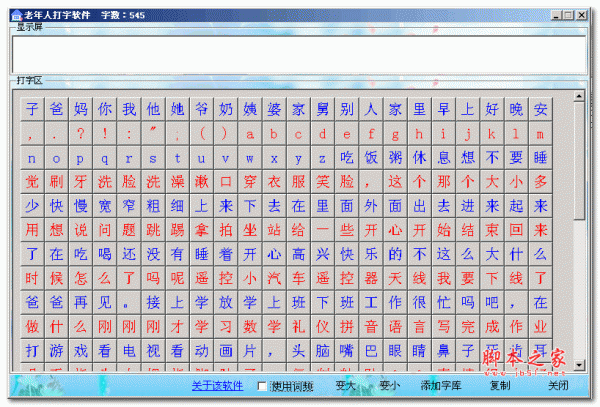This screenshot has width=600, height=407.
Task: Pick the 乐 character key
Action: (x=371, y=254)
